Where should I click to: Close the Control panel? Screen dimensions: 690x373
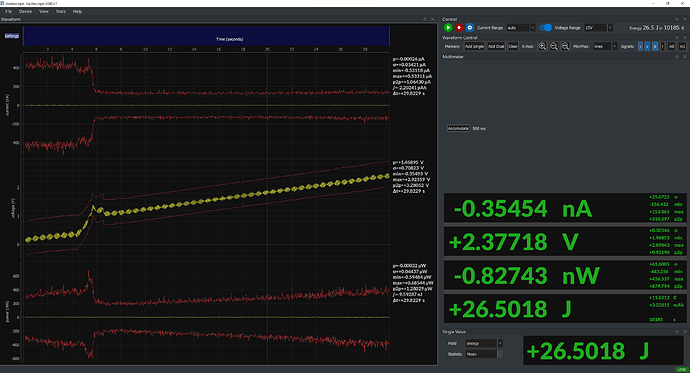coord(685,19)
